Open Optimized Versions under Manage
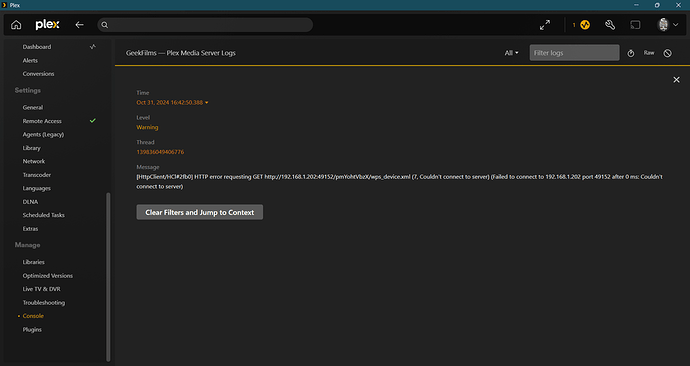The height and width of the screenshot is (366, 690). [48, 276]
